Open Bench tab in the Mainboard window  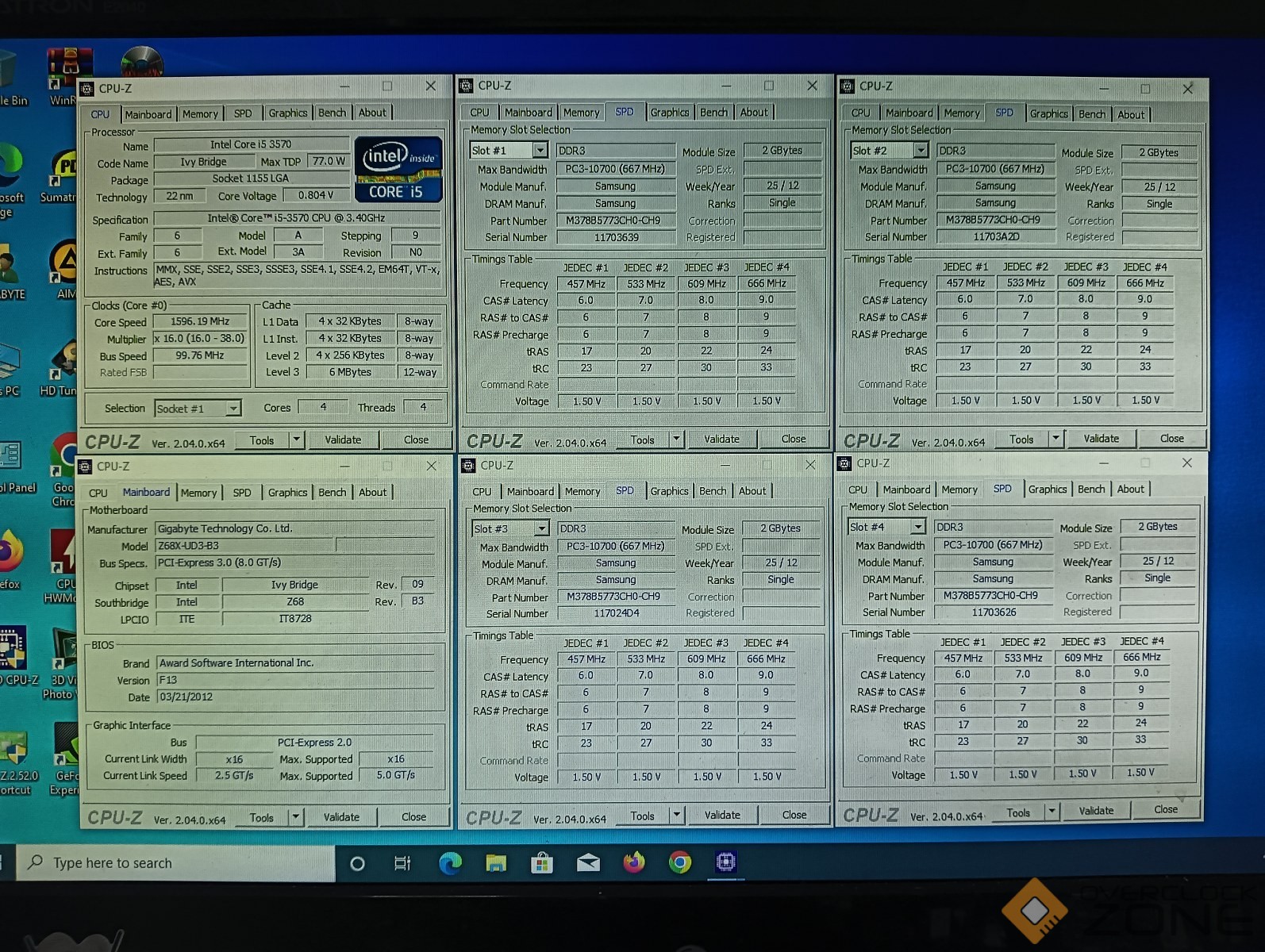tap(332, 493)
